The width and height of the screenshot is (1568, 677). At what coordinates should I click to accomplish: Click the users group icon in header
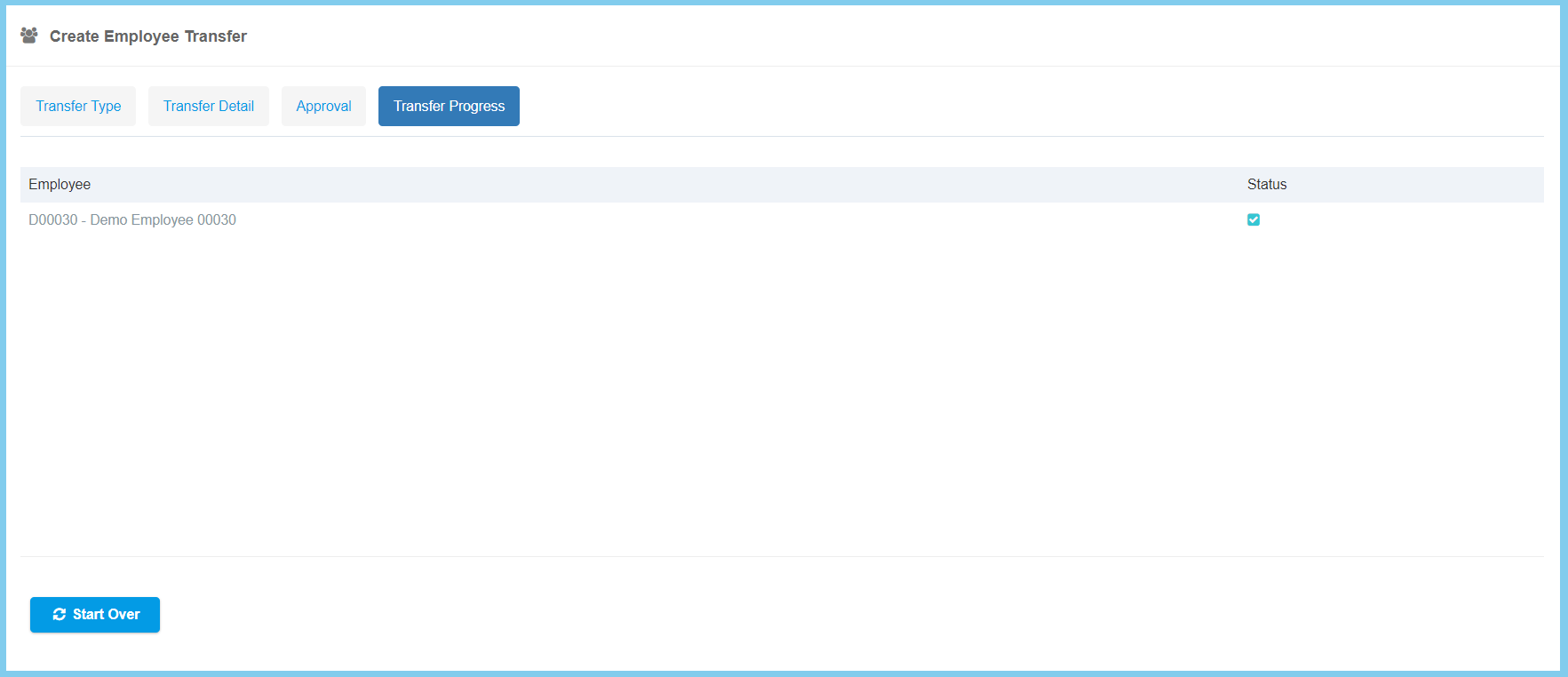[29, 36]
